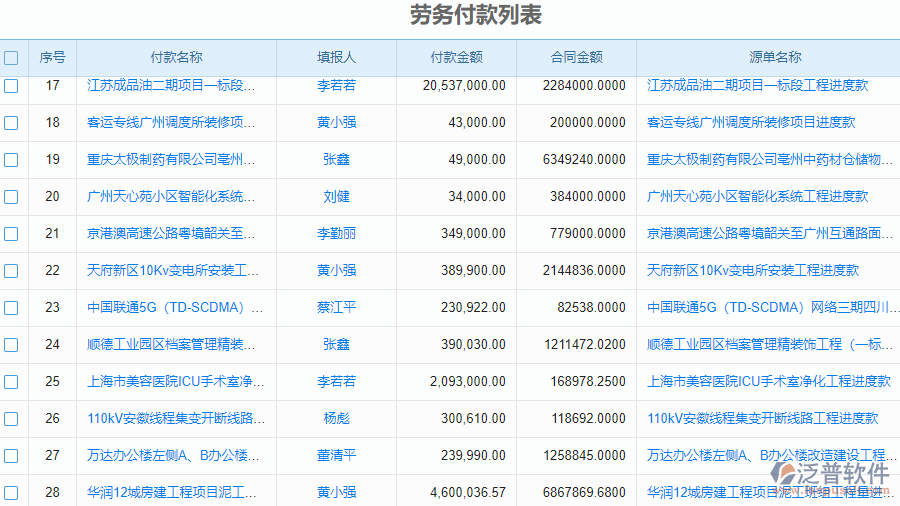
Task: Sort by 付款名称 column header
Action: [x=176, y=58]
